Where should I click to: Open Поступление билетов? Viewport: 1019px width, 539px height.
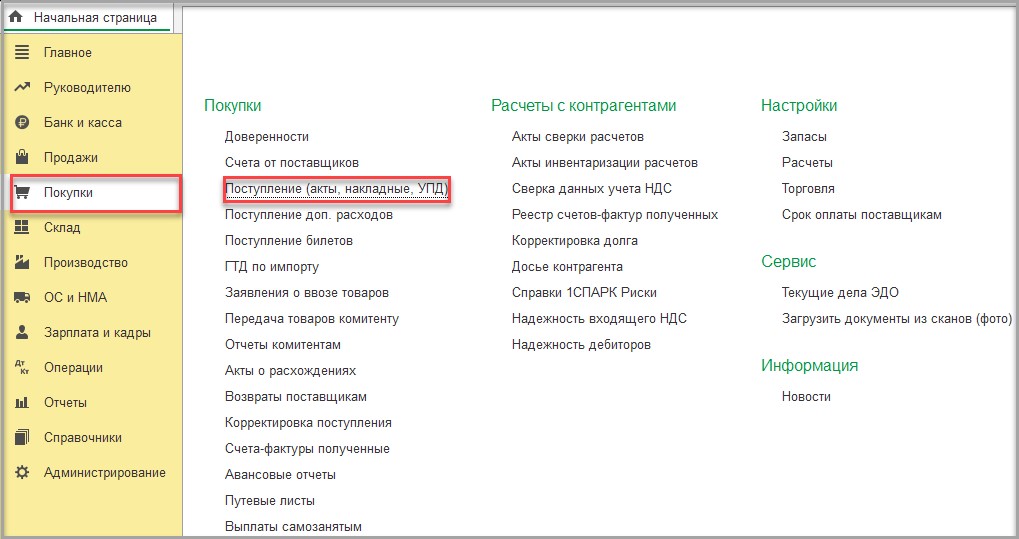289,241
